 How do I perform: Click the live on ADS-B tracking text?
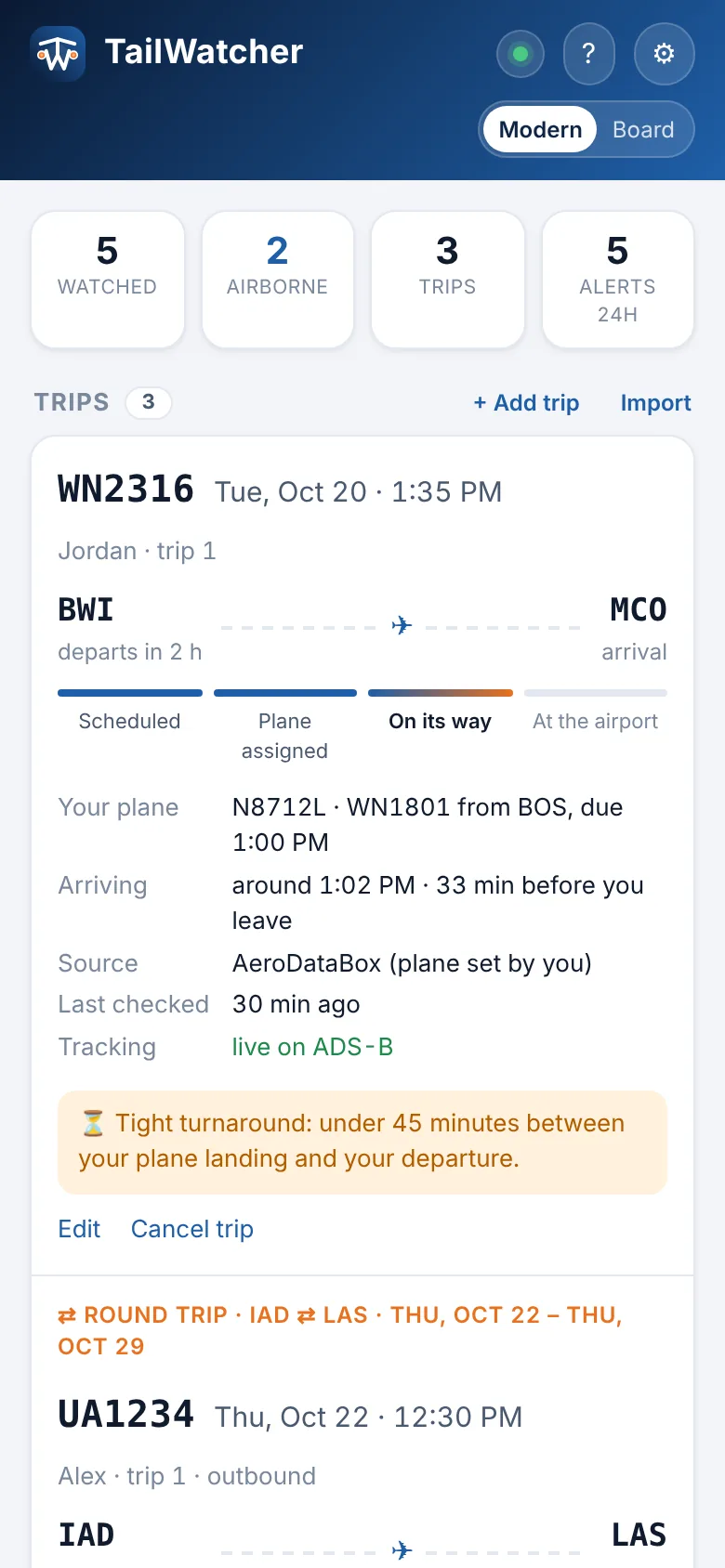click(x=312, y=1047)
